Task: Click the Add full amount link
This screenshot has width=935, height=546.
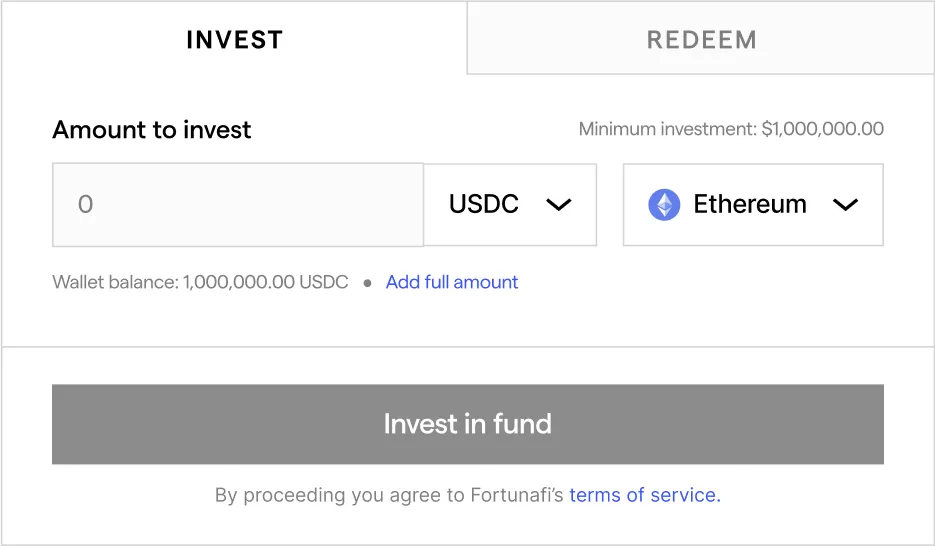Action: pyautogui.click(x=452, y=282)
